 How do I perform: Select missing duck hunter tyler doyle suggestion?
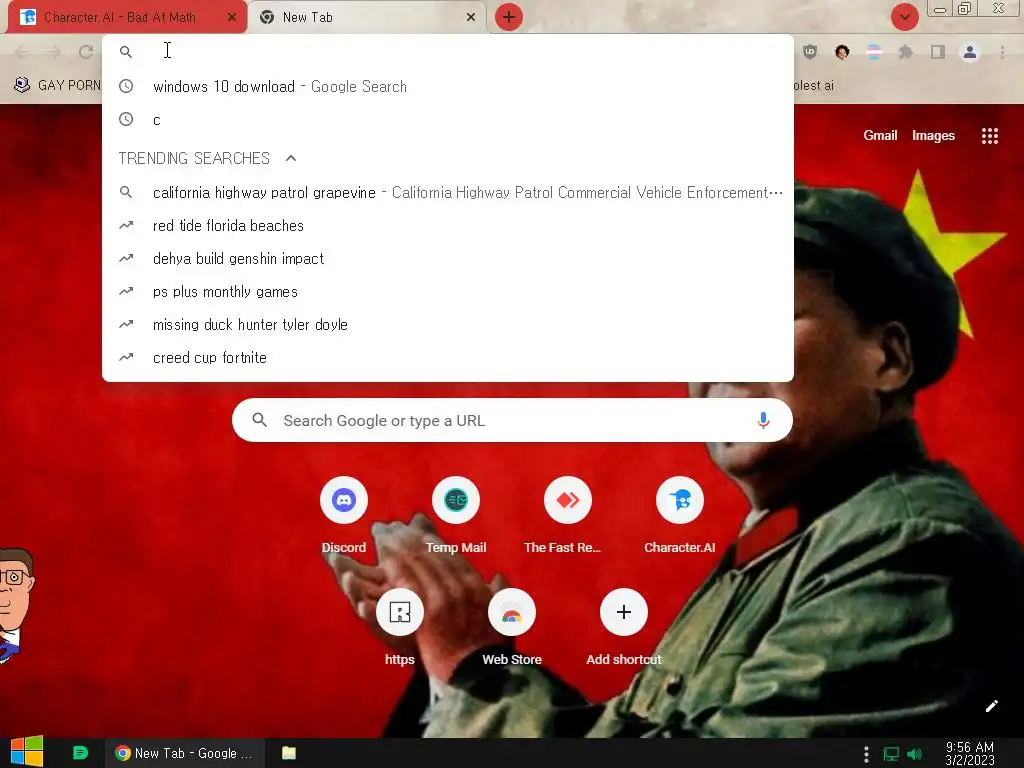(x=448, y=325)
